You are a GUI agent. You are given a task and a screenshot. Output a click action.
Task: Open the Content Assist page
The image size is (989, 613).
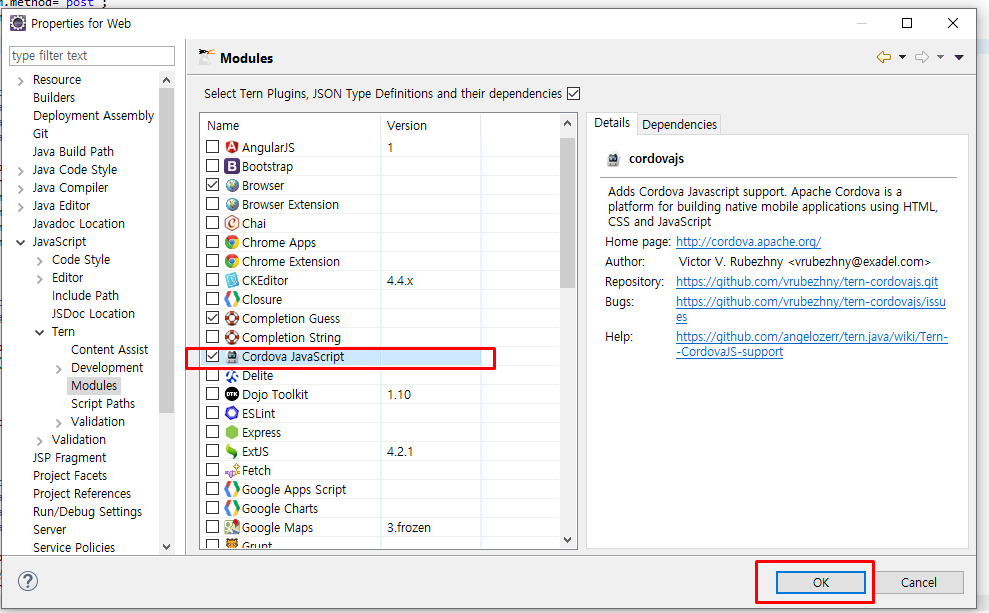(109, 349)
